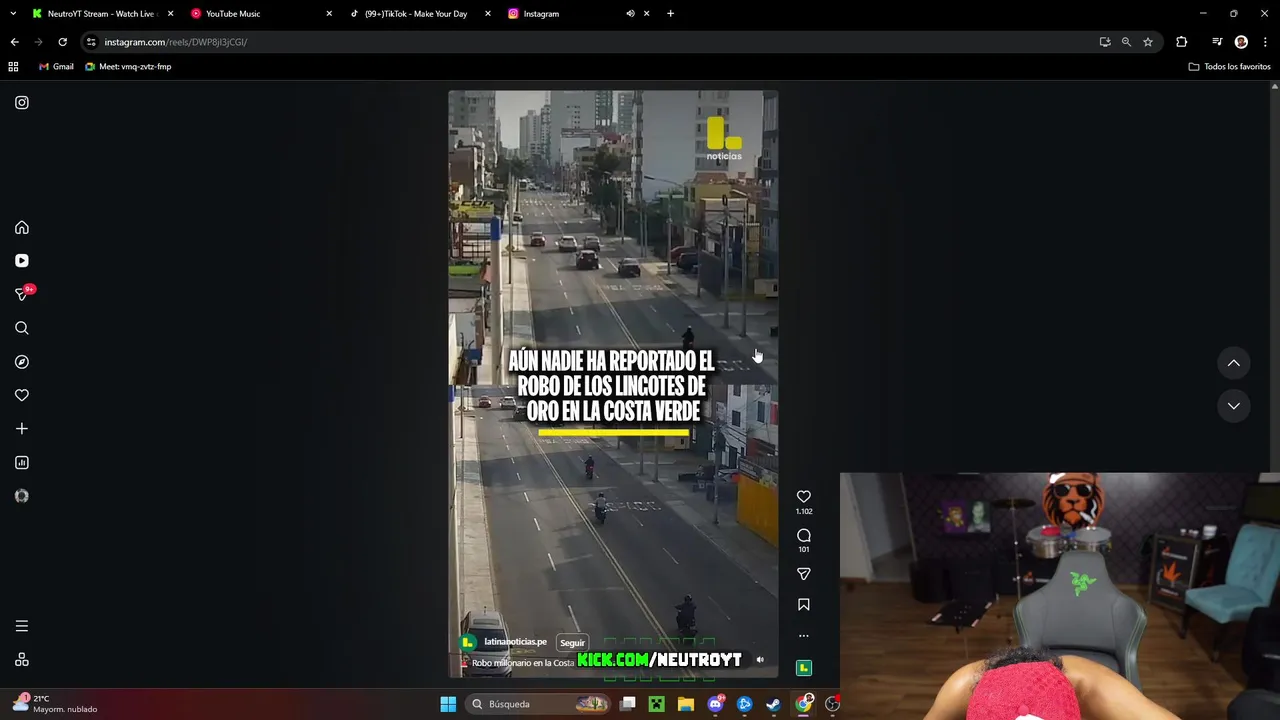Click the address bar URL field
Image resolution: width=1280 pixels, height=720 pixels.
tap(590, 42)
